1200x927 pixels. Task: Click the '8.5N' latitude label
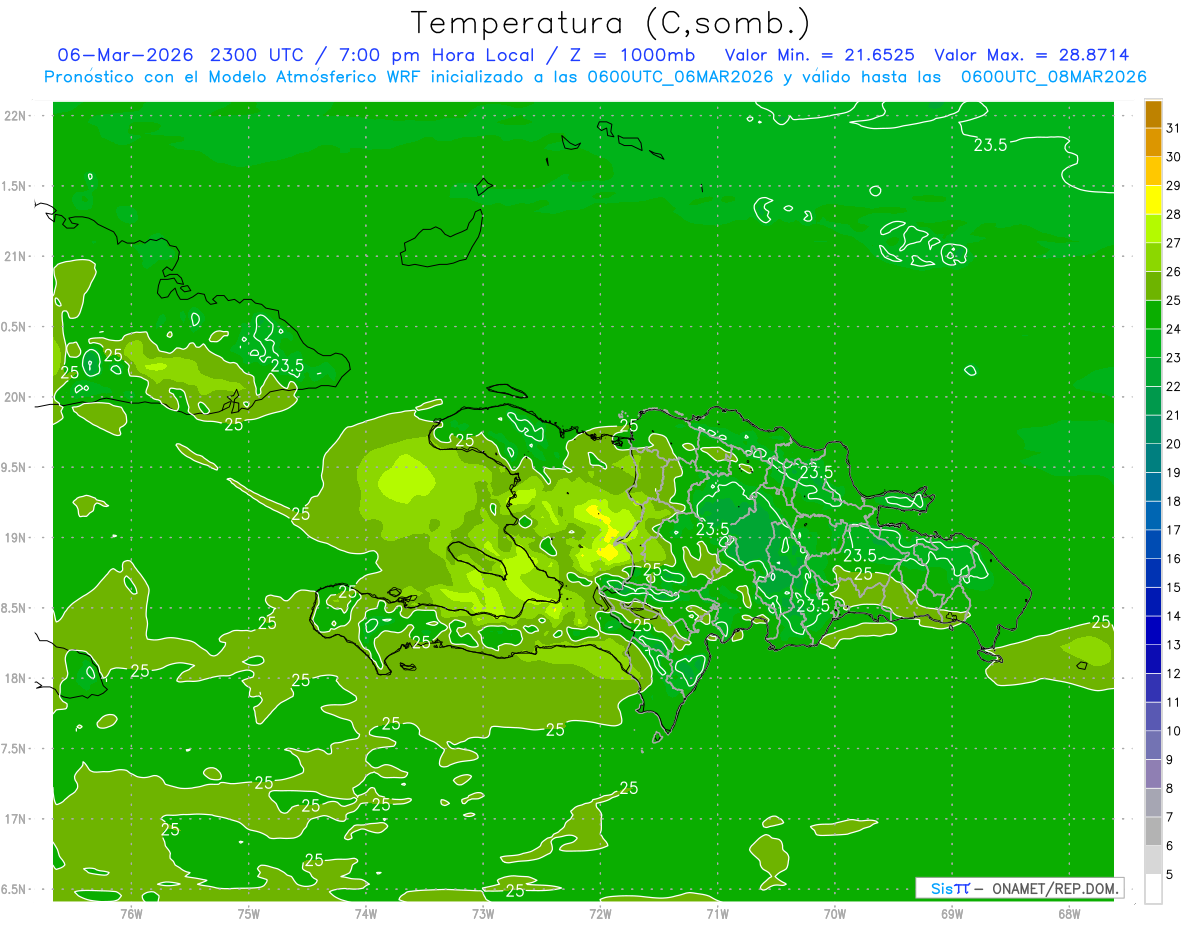[15, 608]
